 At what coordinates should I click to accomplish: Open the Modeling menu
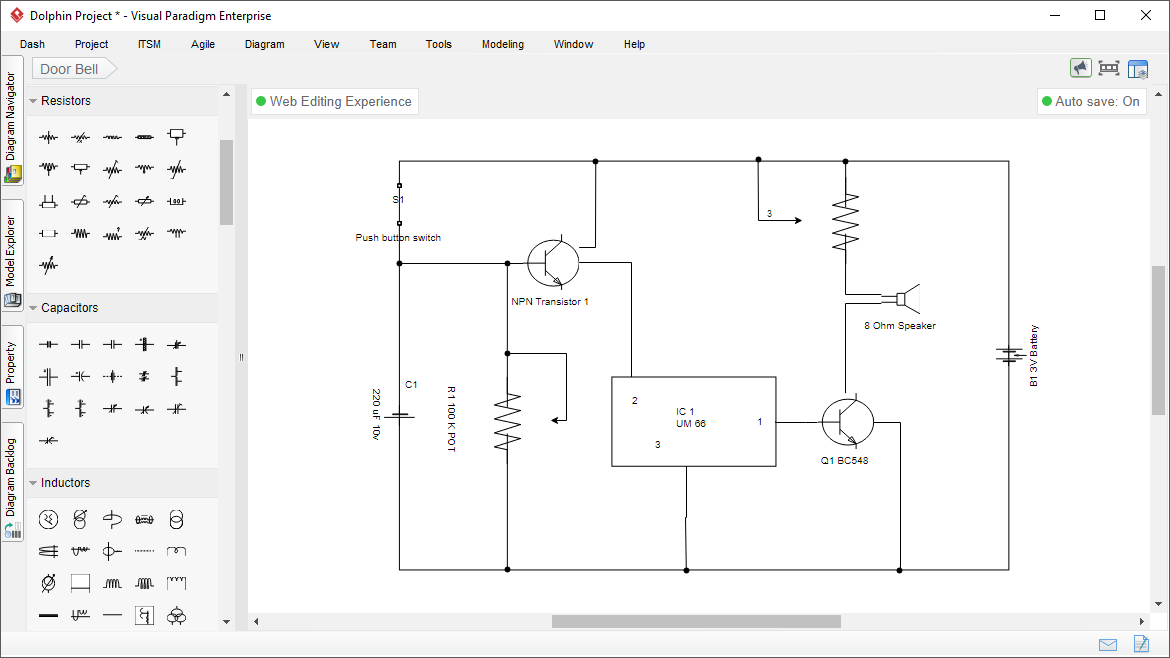(x=502, y=44)
